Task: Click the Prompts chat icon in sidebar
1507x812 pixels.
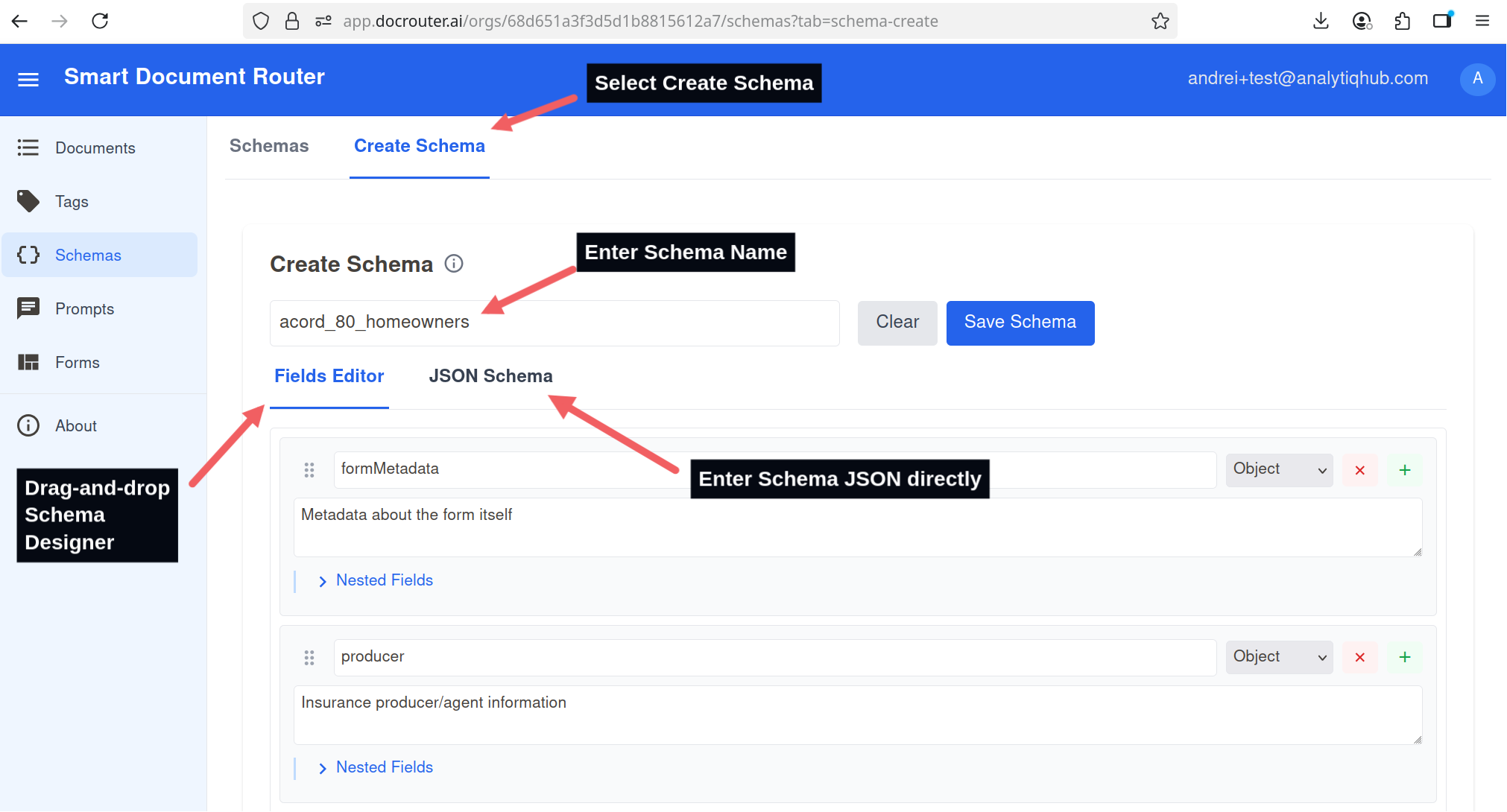Action: pos(28,308)
